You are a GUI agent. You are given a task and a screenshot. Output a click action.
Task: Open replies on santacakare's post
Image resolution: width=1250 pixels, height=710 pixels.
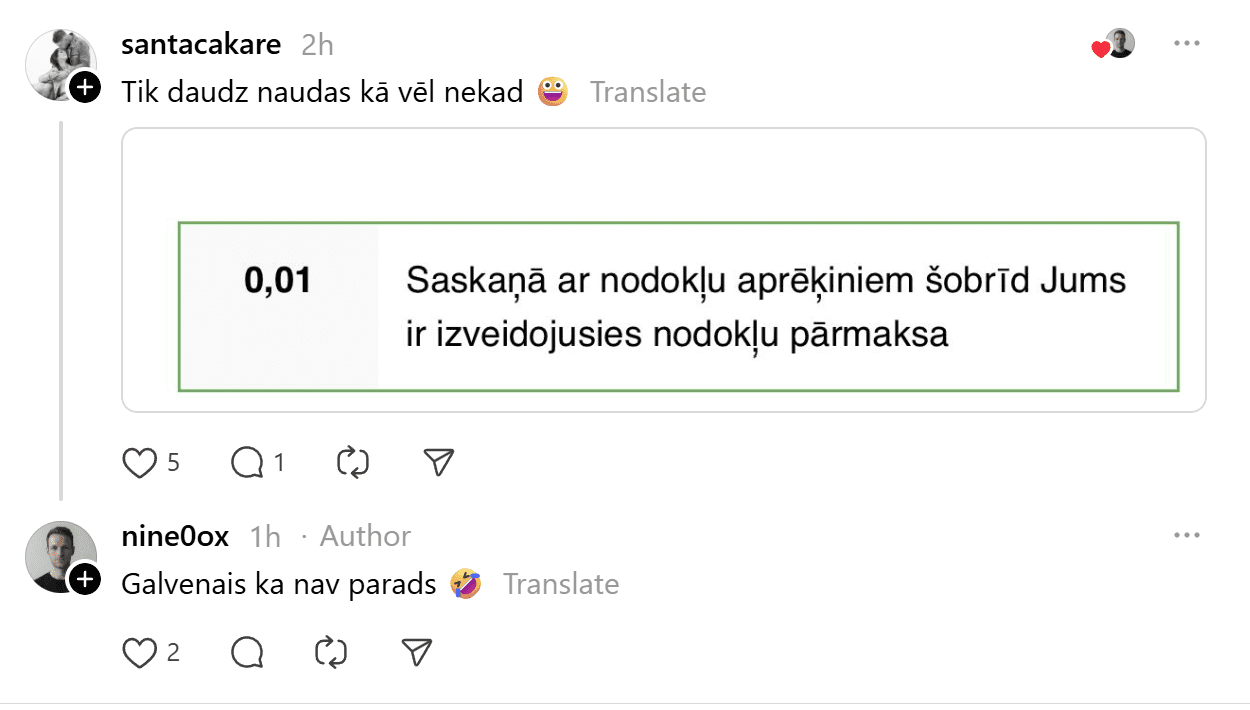tap(247, 462)
